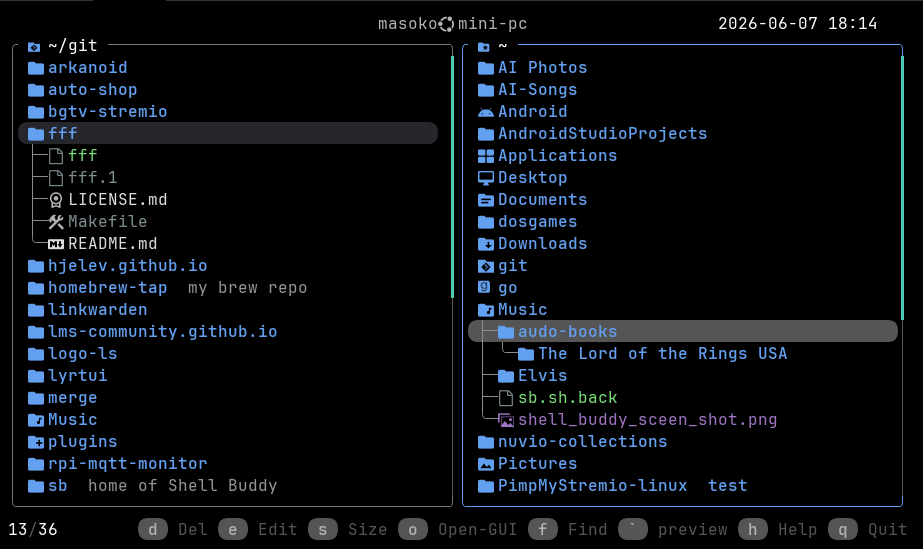Viewport: 923px width, 549px height.
Task: Click the LICENSE.md certificate icon
Action: click(56, 200)
